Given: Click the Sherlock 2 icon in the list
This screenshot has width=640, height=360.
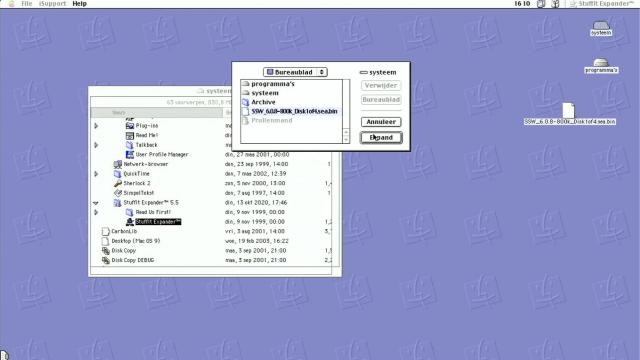Looking at the screenshot, I should pyautogui.click(x=118, y=183).
